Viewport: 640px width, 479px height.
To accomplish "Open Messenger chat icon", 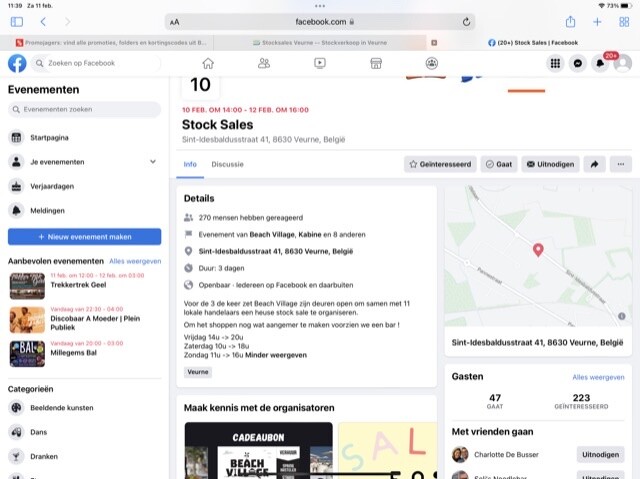I will (578, 63).
